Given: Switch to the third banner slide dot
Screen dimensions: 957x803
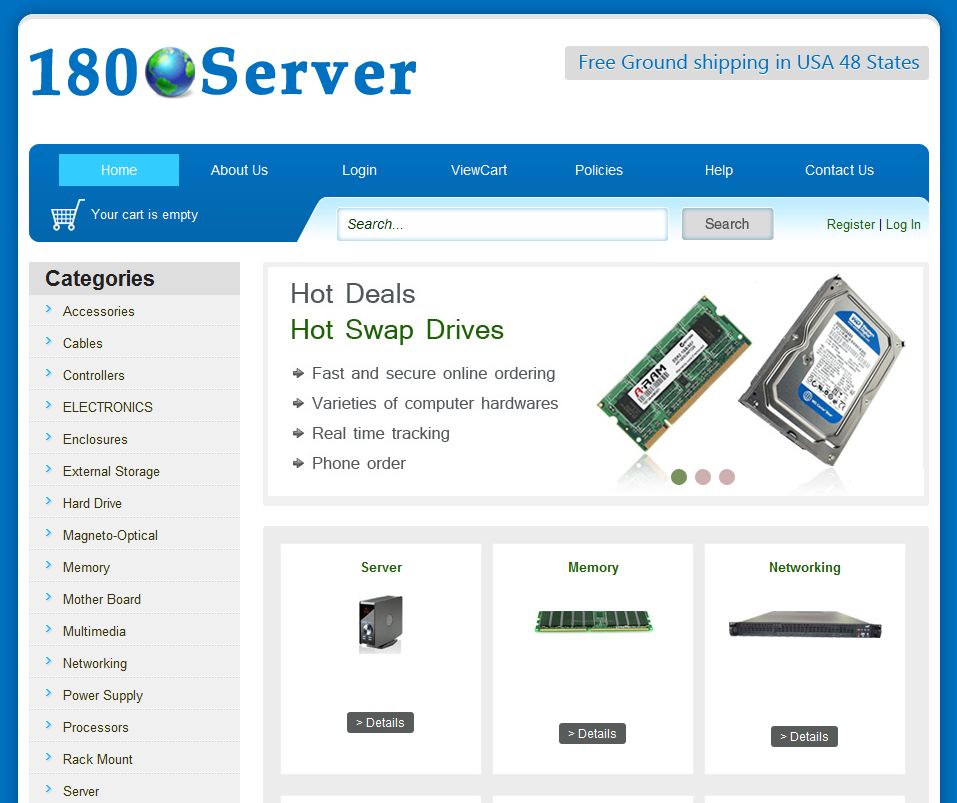Looking at the screenshot, I should click(x=727, y=477).
